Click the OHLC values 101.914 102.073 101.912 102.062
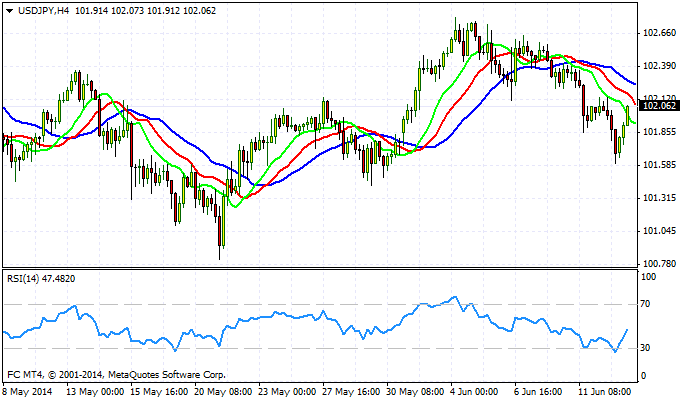The image size is (680, 400). click(x=146, y=11)
